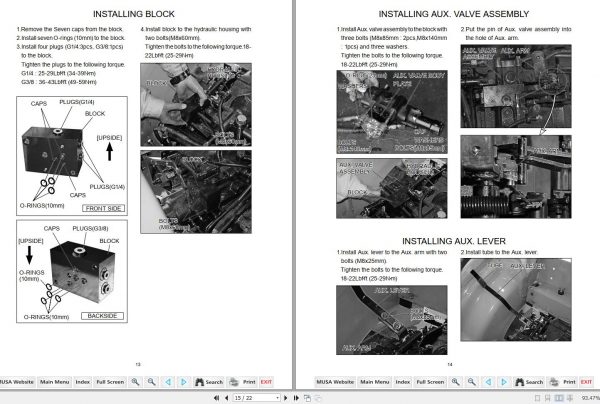Image resolution: width=600 pixels, height=404 pixels.
Task: Print document from right page toolbar
Action: click(x=562, y=382)
